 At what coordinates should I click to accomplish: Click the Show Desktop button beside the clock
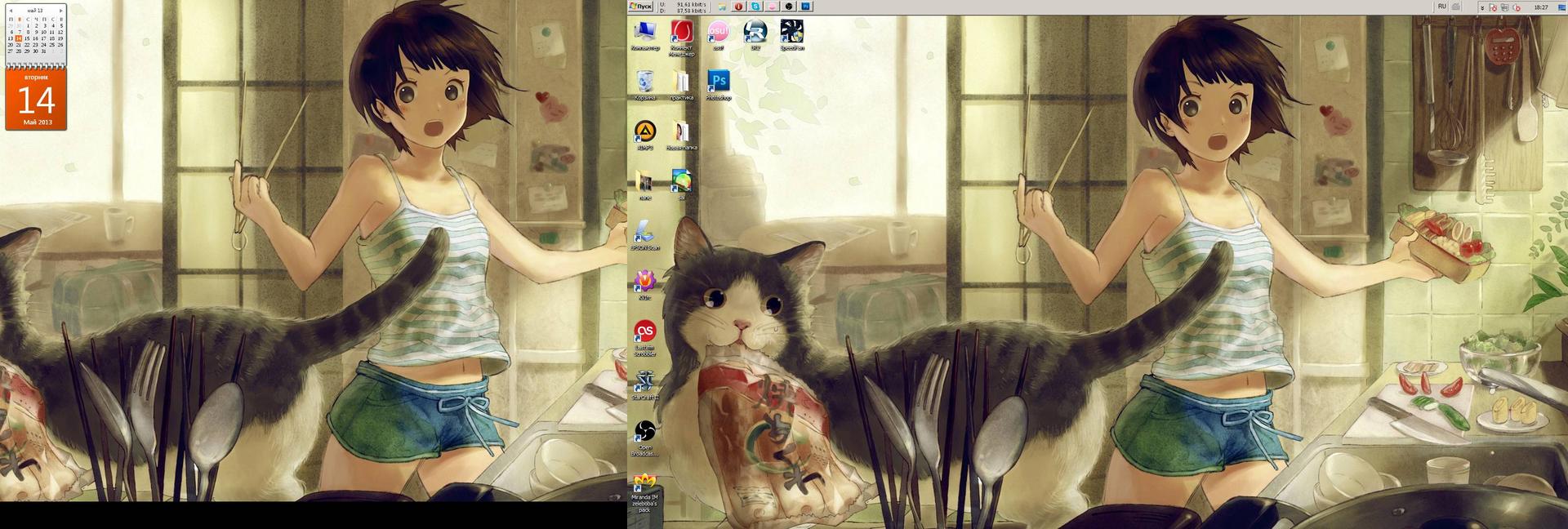click(x=1561, y=7)
